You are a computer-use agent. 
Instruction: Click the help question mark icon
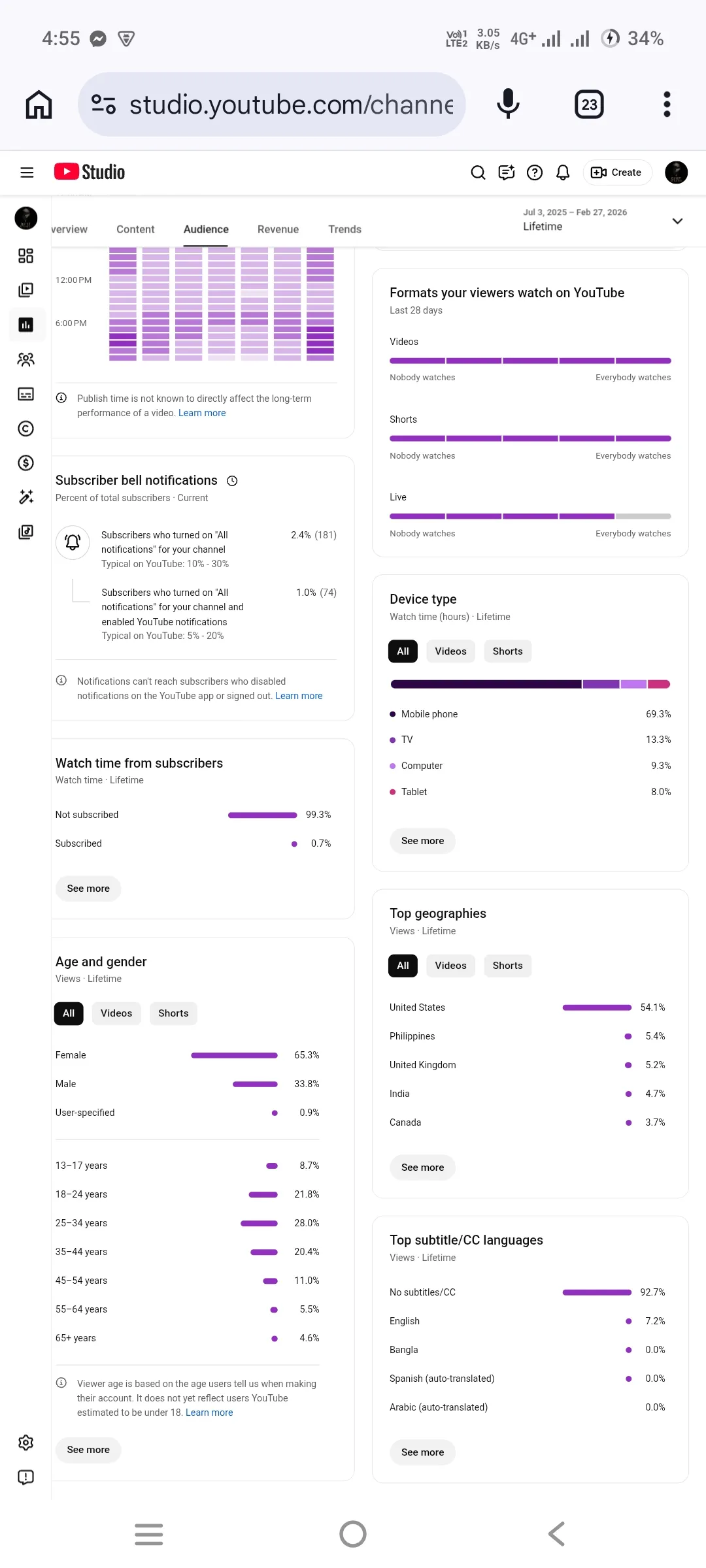pos(535,172)
